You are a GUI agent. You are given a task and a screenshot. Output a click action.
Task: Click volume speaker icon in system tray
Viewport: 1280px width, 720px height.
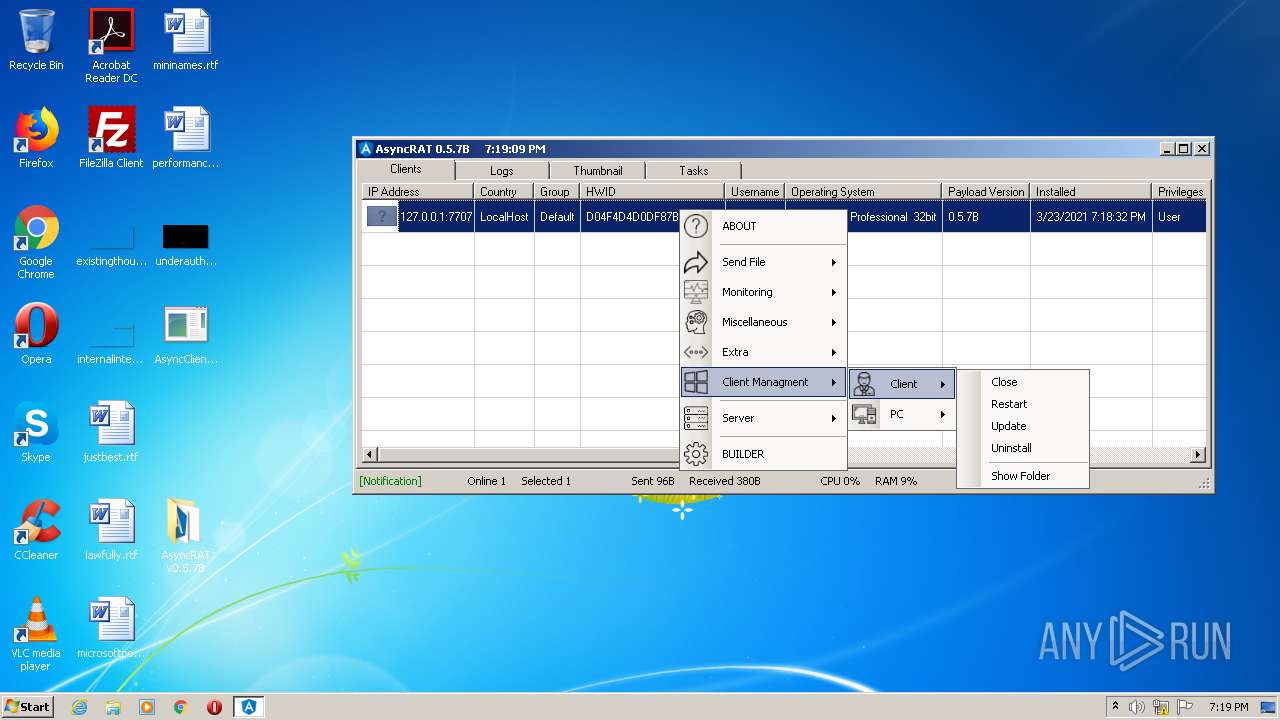click(x=1137, y=707)
